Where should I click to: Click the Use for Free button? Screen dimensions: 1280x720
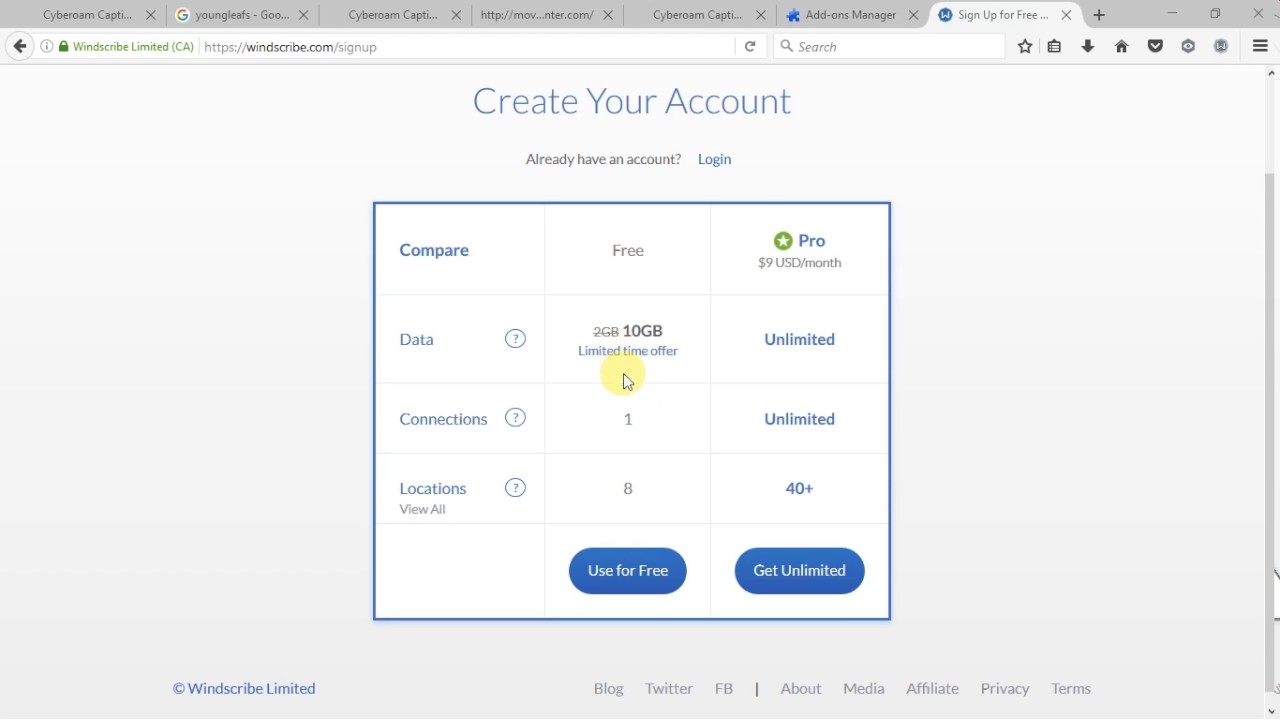point(628,570)
